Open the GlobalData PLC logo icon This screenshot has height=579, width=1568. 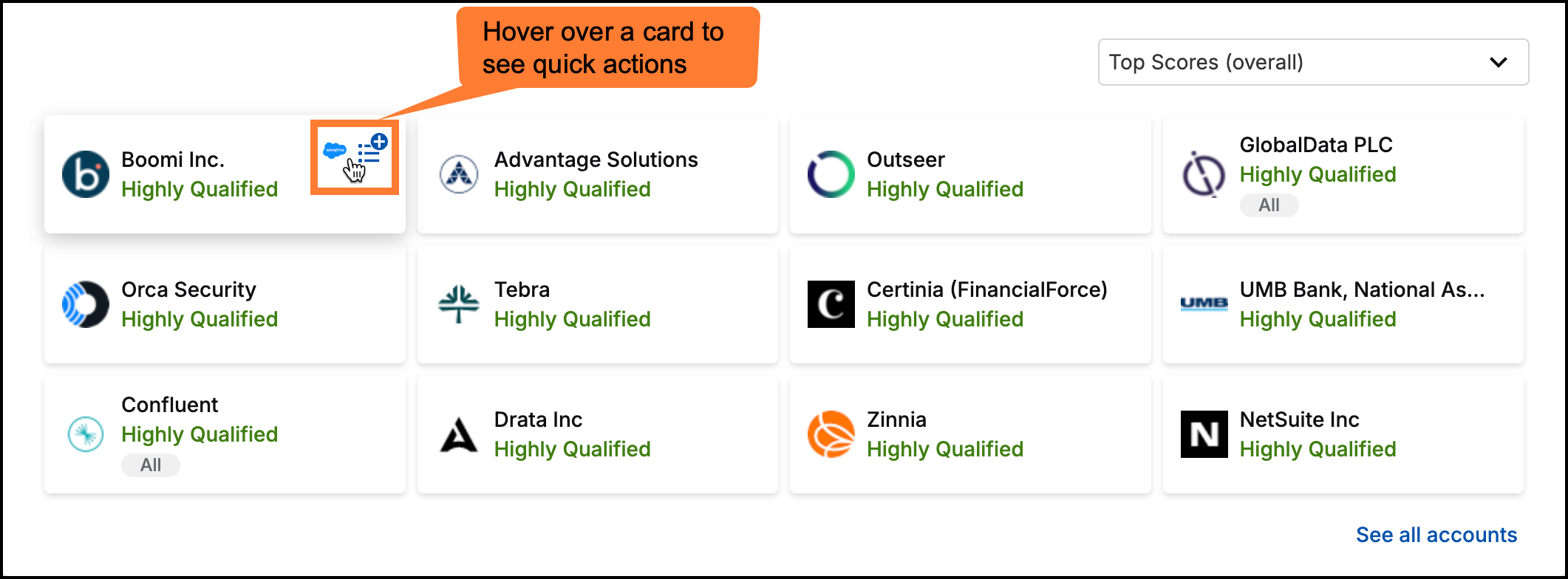point(1204,174)
